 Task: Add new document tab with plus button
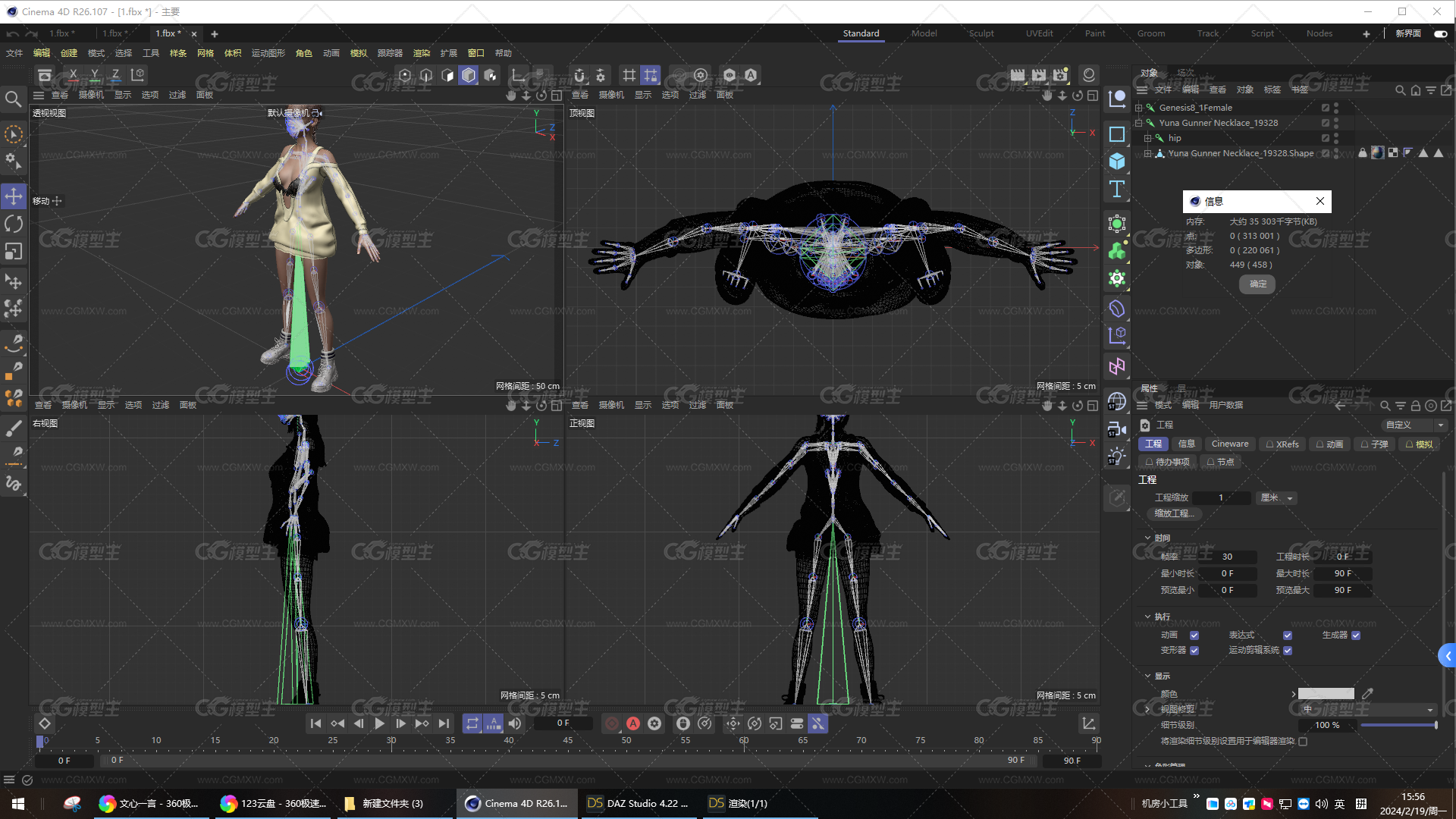[x=214, y=33]
